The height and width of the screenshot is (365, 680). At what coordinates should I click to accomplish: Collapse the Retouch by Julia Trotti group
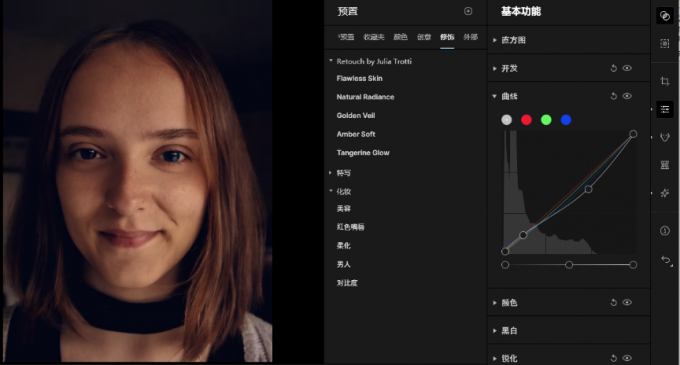[x=331, y=61]
